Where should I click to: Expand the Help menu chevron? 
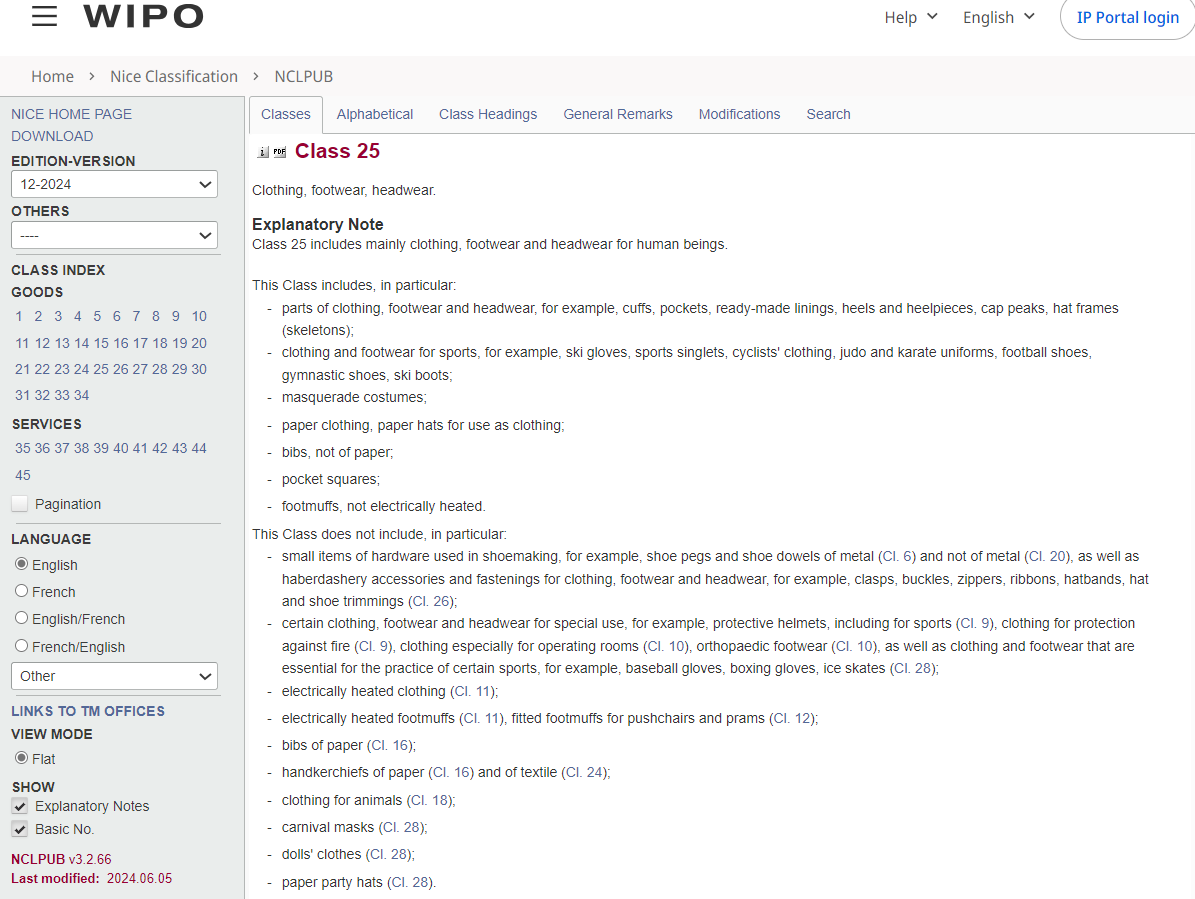tap(932, 17)
